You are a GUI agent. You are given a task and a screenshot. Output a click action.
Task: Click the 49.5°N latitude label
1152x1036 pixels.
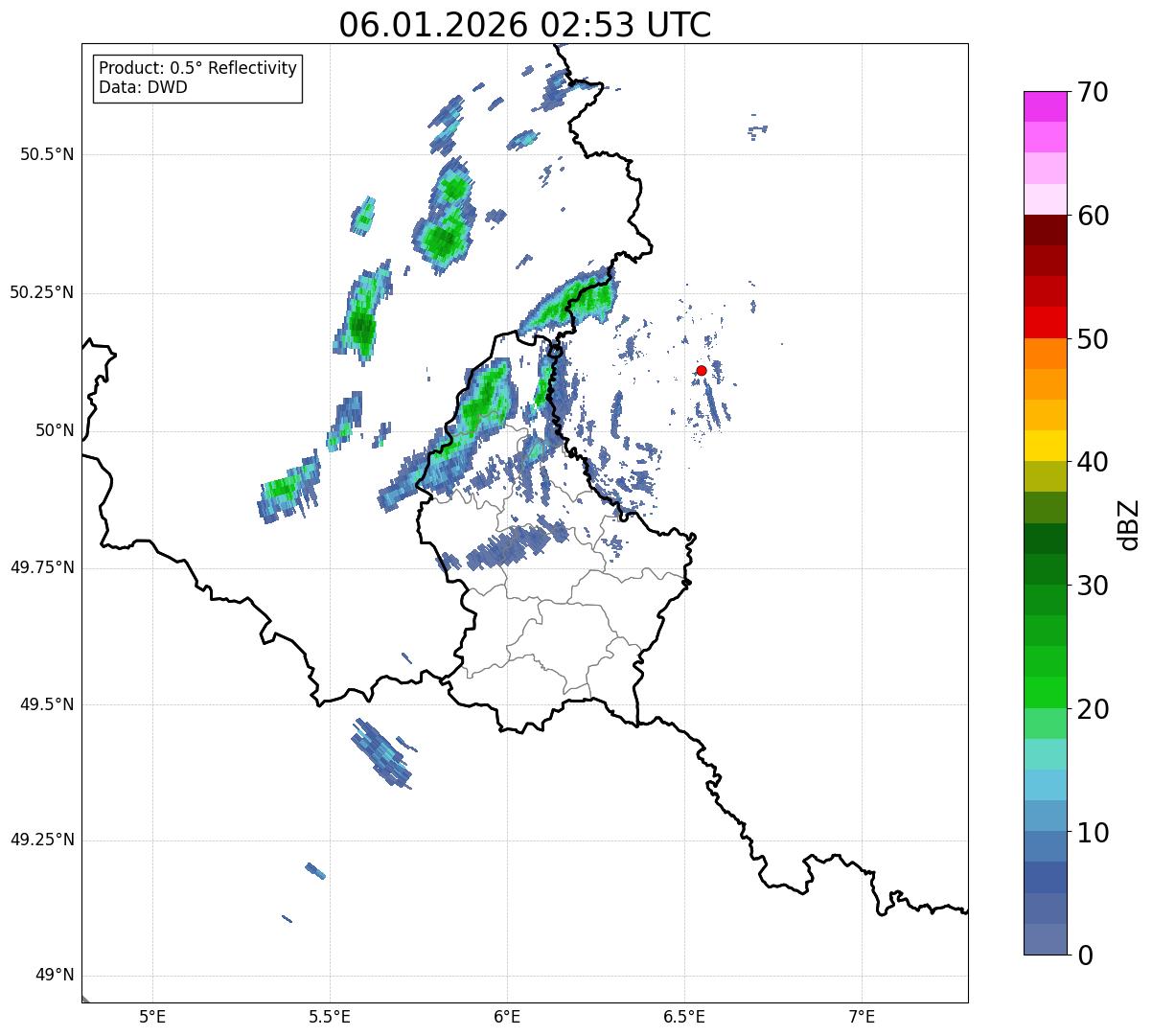pos(47,704)
